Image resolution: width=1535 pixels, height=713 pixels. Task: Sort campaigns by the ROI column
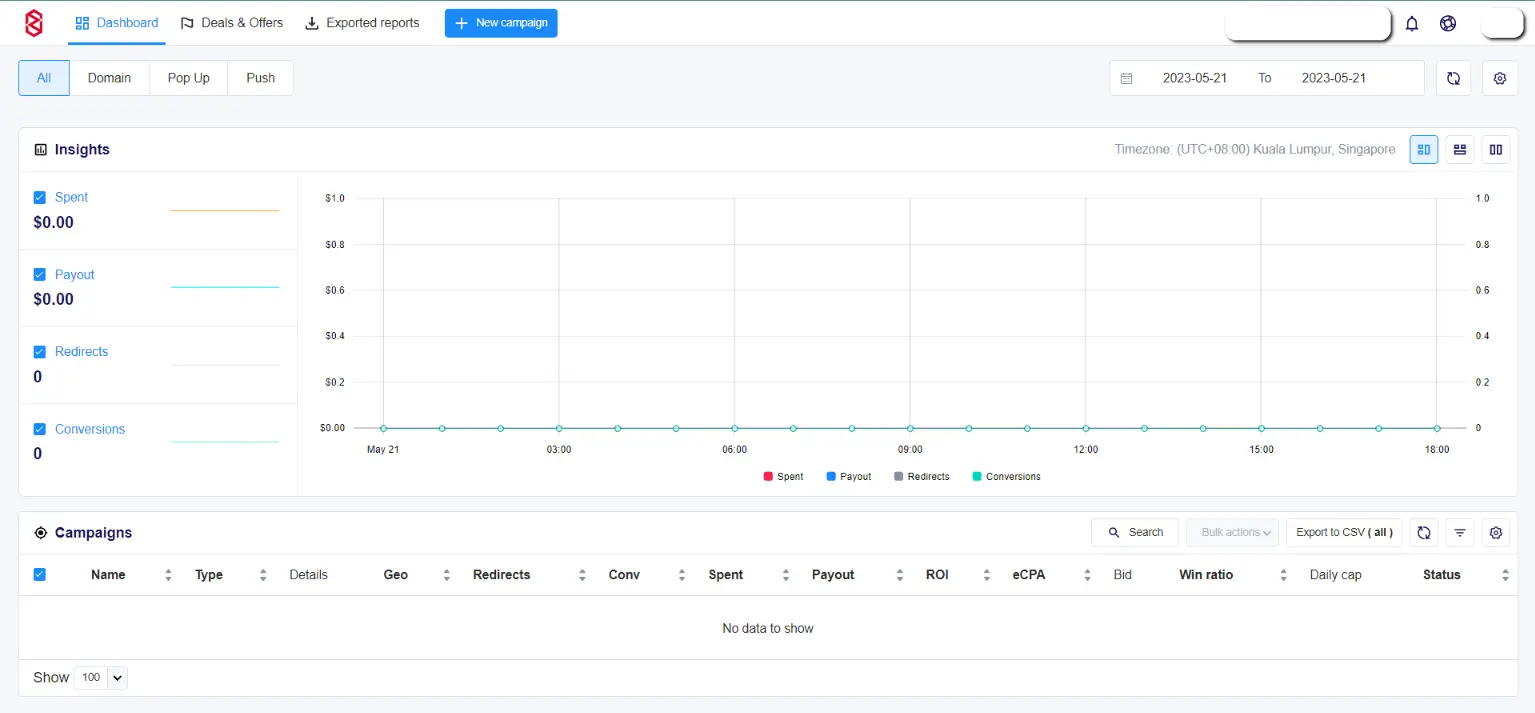(937, 575)
